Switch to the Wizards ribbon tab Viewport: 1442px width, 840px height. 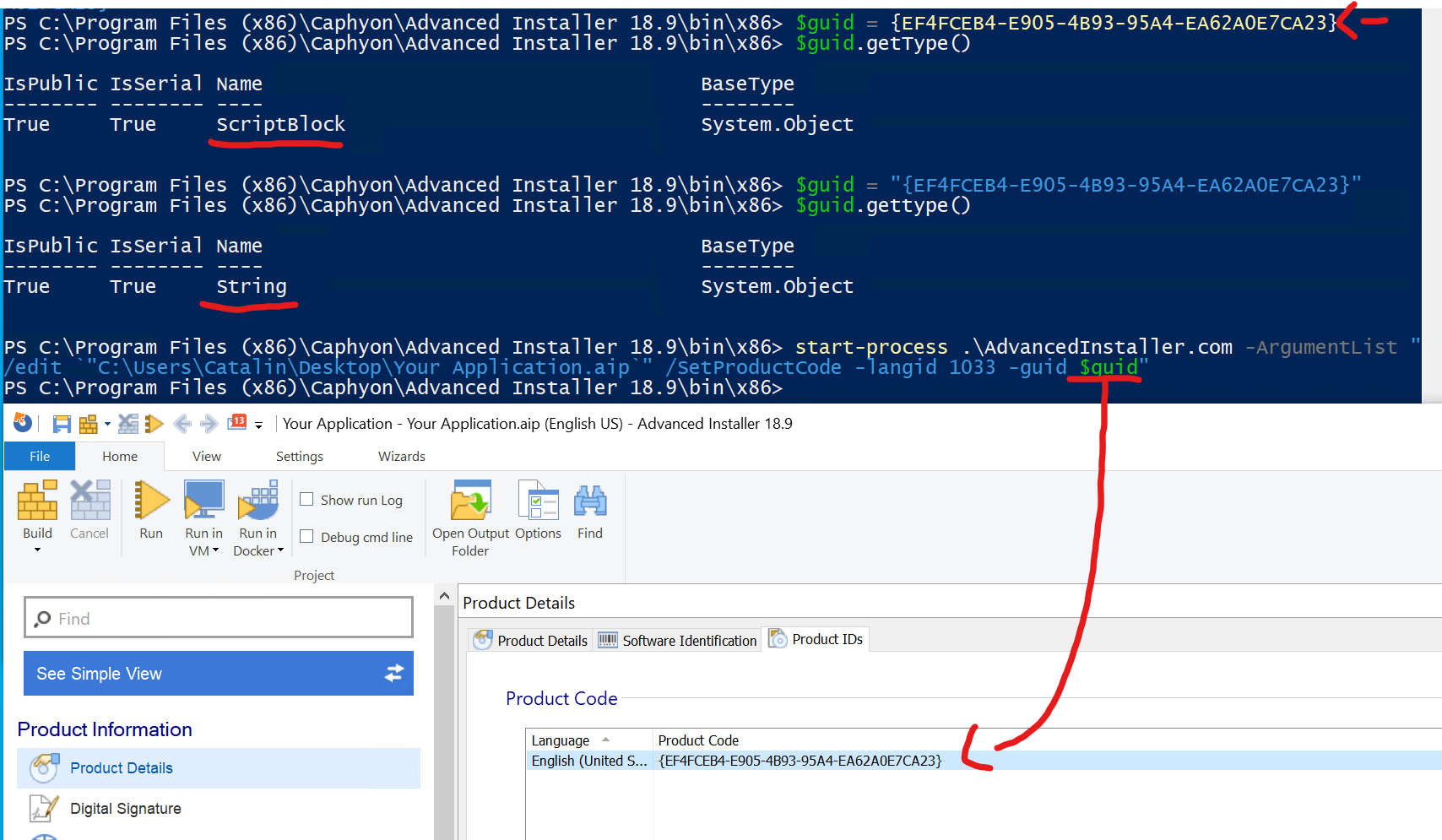point(402,456)
